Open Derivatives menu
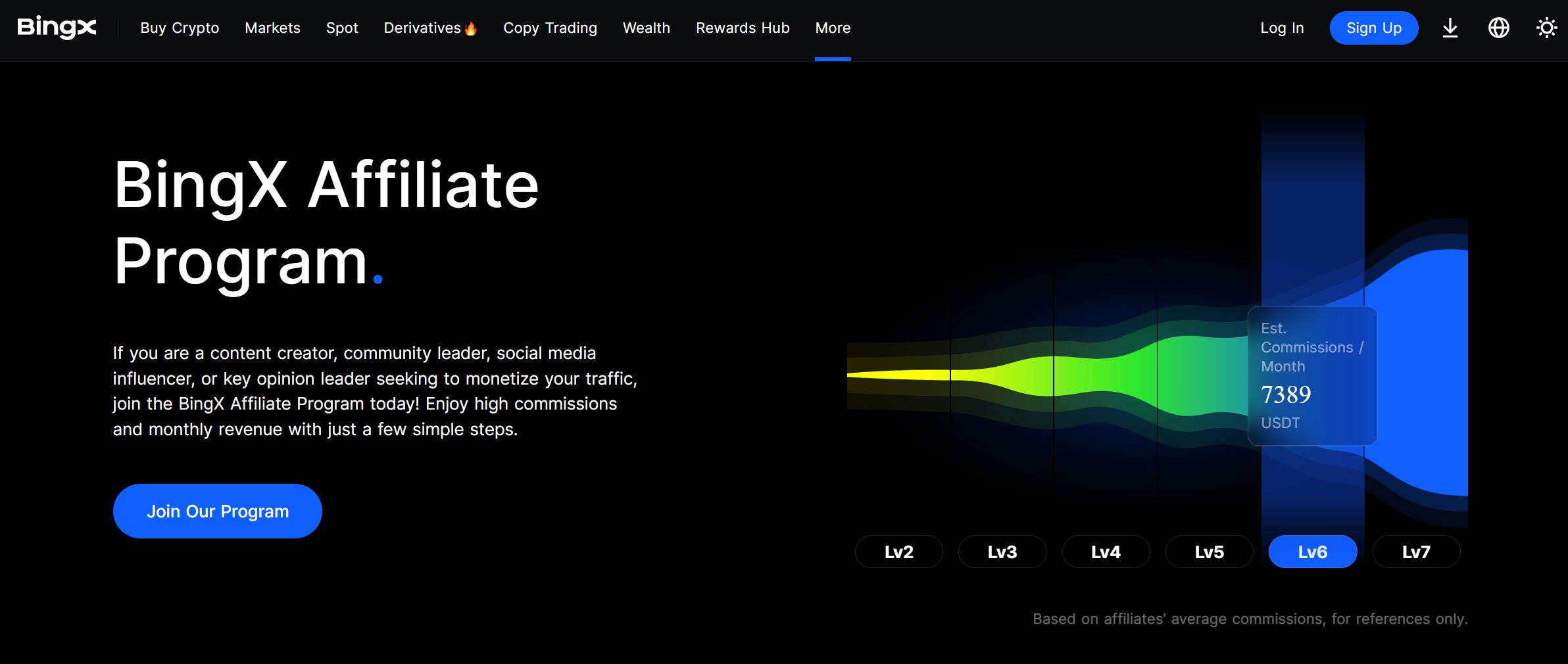1568x664 pixels. click(422, 28)
